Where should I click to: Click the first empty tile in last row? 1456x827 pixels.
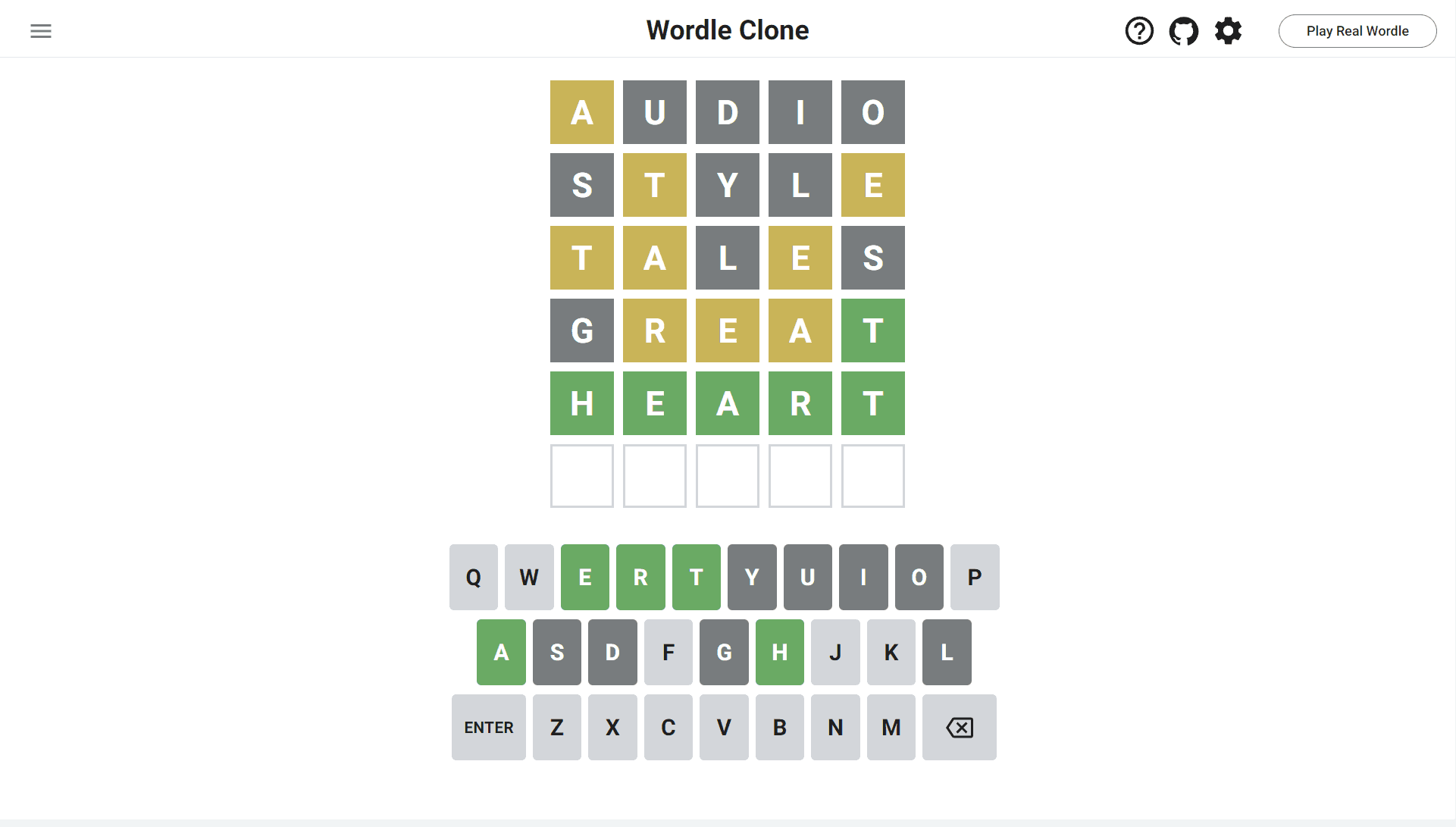click(x=582, y=476)
